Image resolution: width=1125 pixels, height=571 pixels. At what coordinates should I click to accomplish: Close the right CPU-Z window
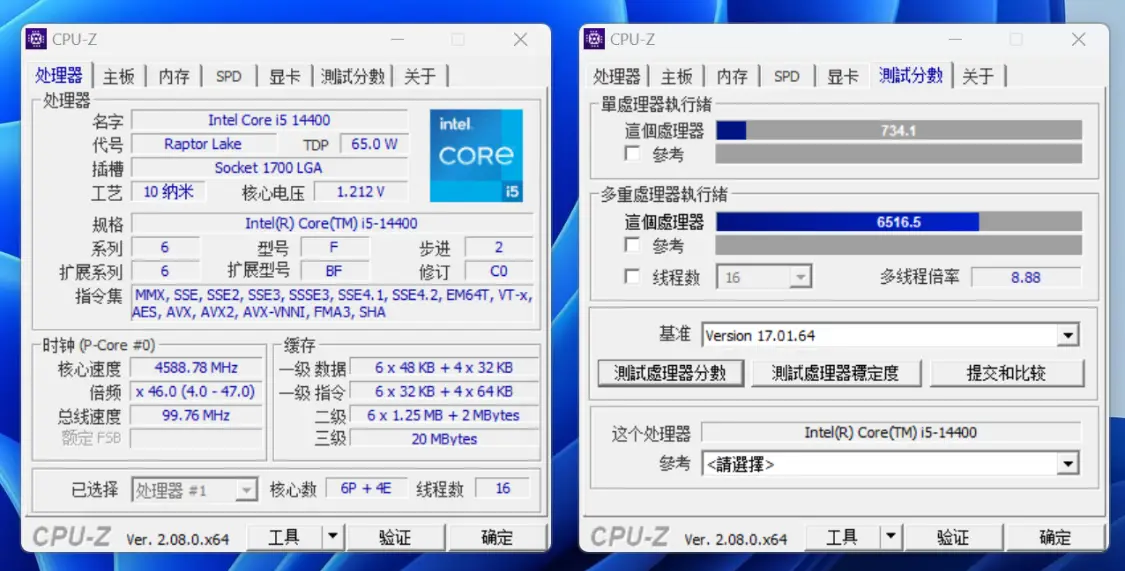1078,39
